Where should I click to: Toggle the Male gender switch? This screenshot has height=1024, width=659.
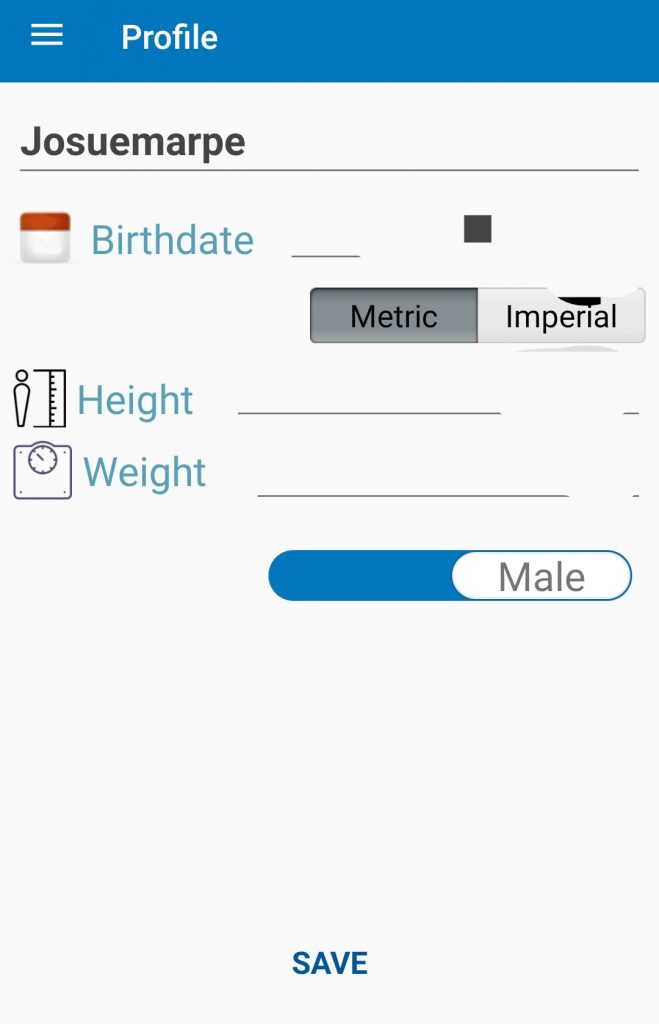[541, 576]
